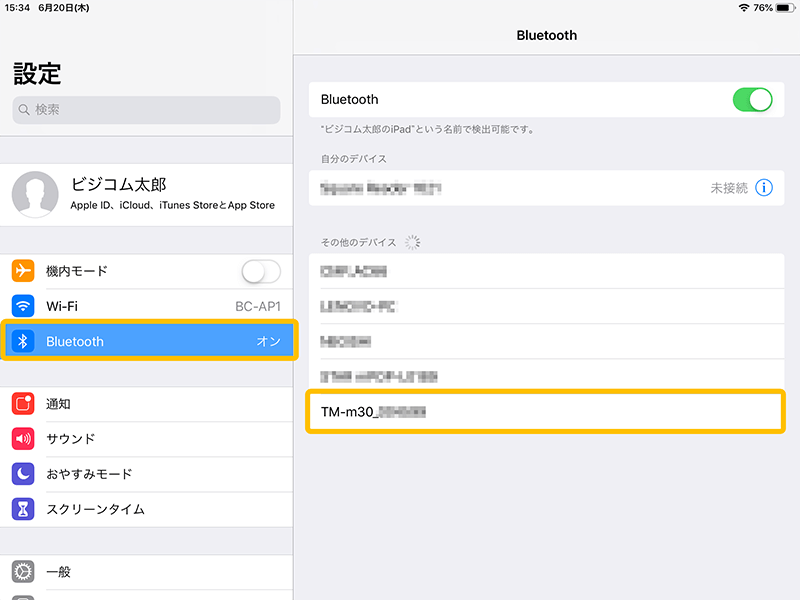The width and height of the screenshot is (800, 600).
Task: Open info for the unconnected device
Action: click(x=764, y=188)
